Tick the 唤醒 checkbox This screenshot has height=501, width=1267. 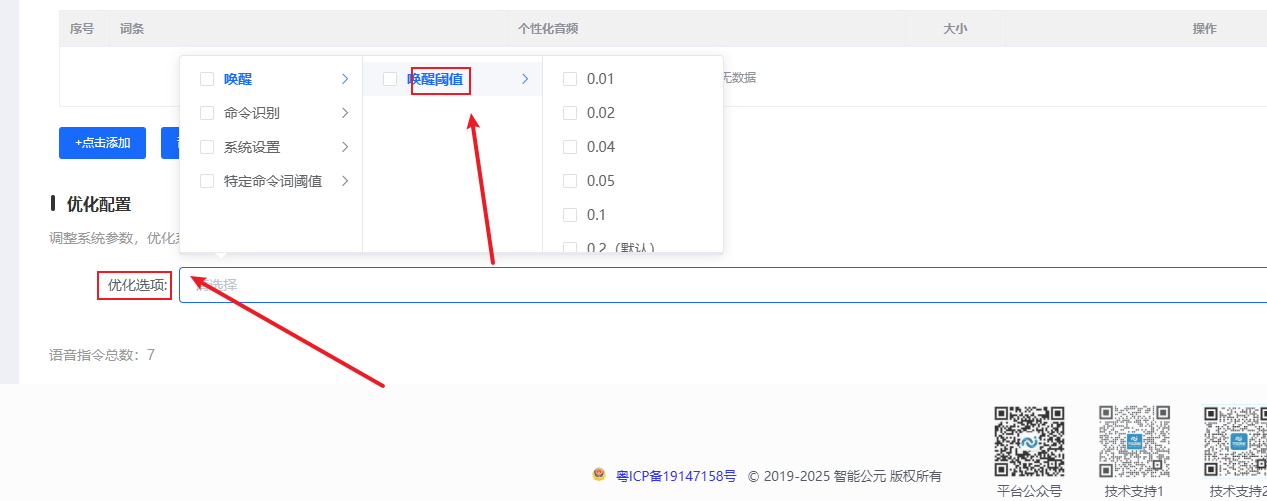(x=207, y=79)
